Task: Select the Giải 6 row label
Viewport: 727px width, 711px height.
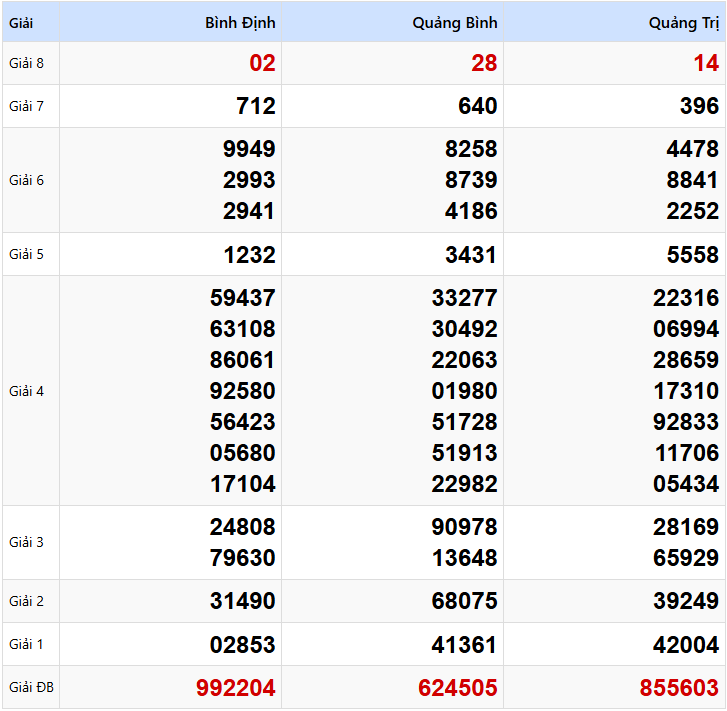Action: (26, 180)
